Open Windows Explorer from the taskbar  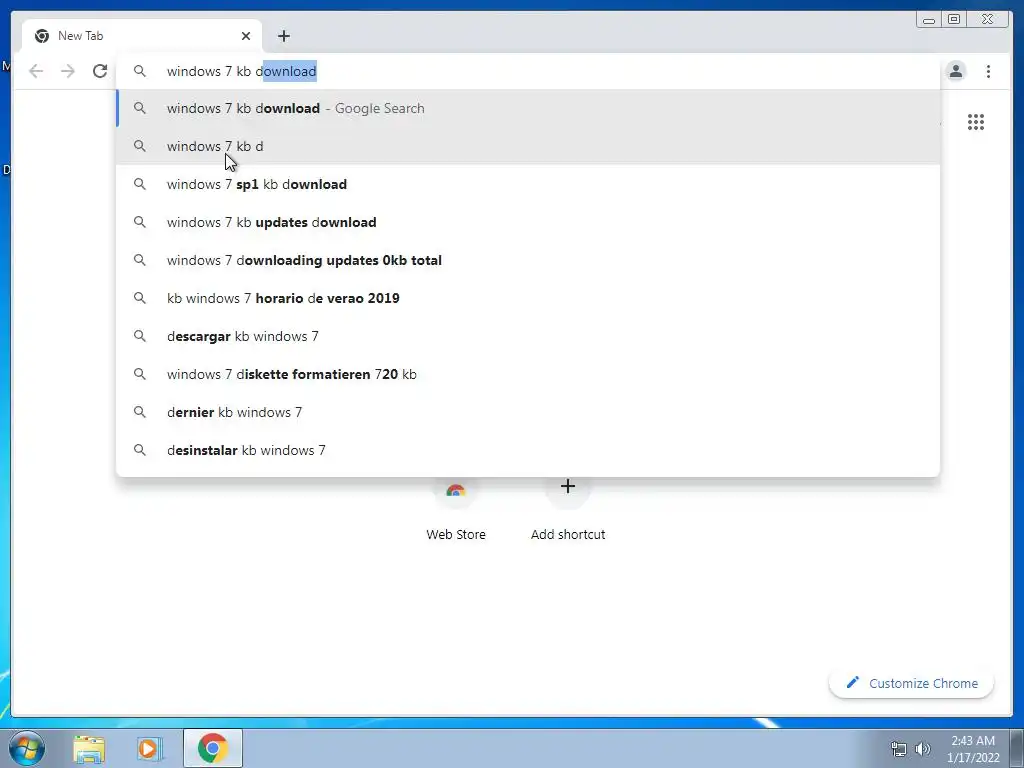pos(89,749)
